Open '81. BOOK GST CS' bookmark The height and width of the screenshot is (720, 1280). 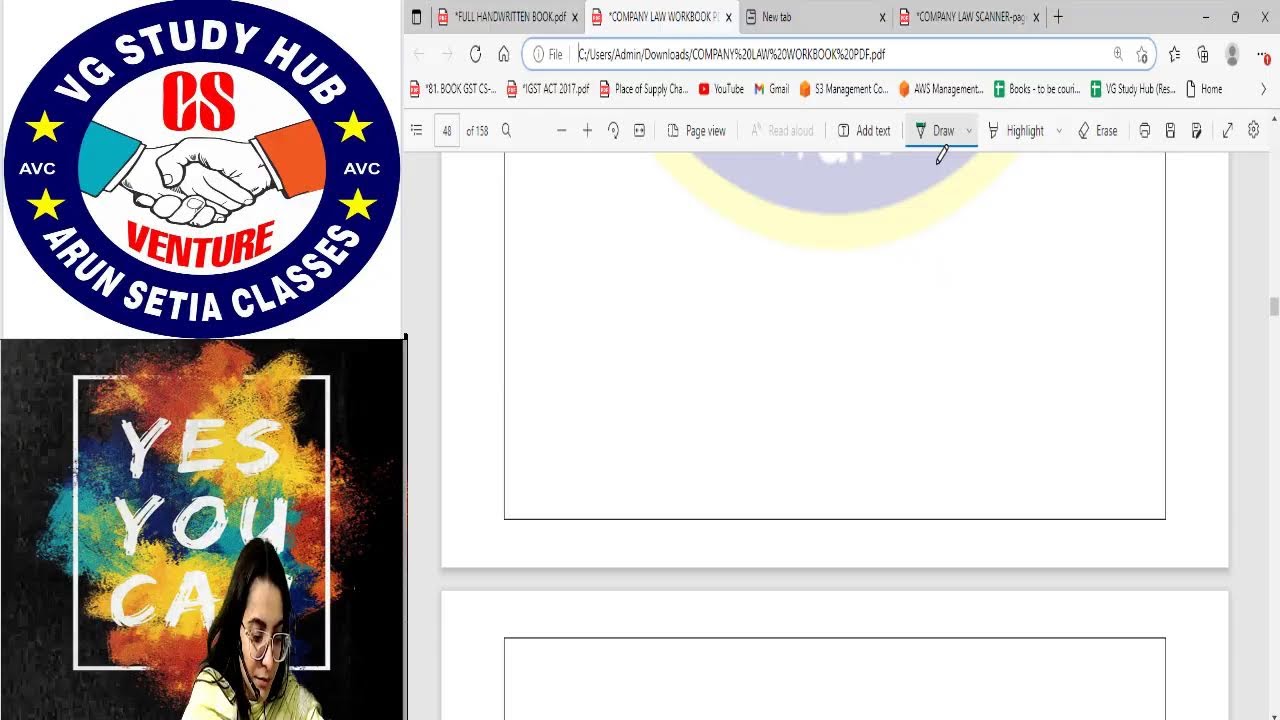coord(453,89)
